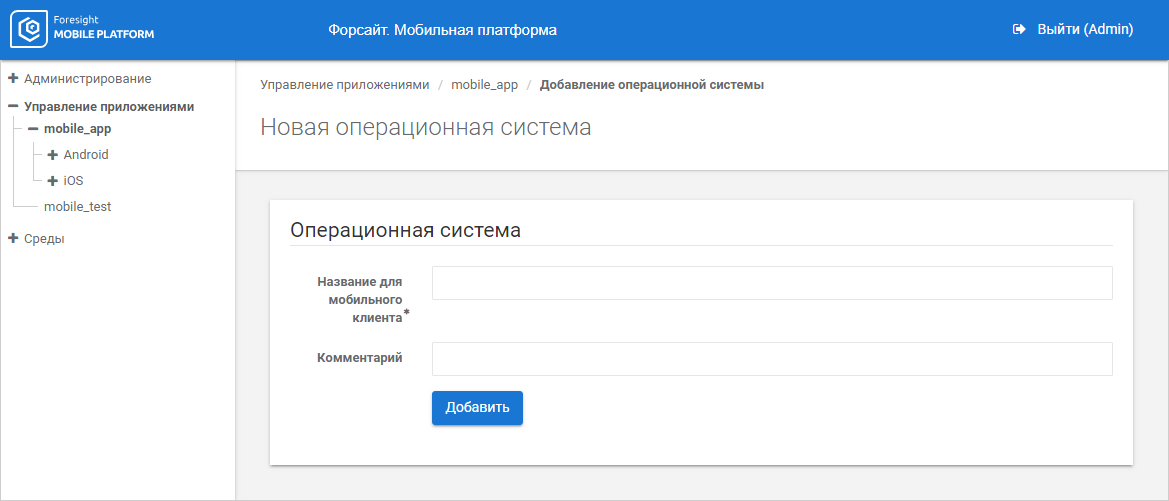Expand the Среды tree node

(14, 238)
